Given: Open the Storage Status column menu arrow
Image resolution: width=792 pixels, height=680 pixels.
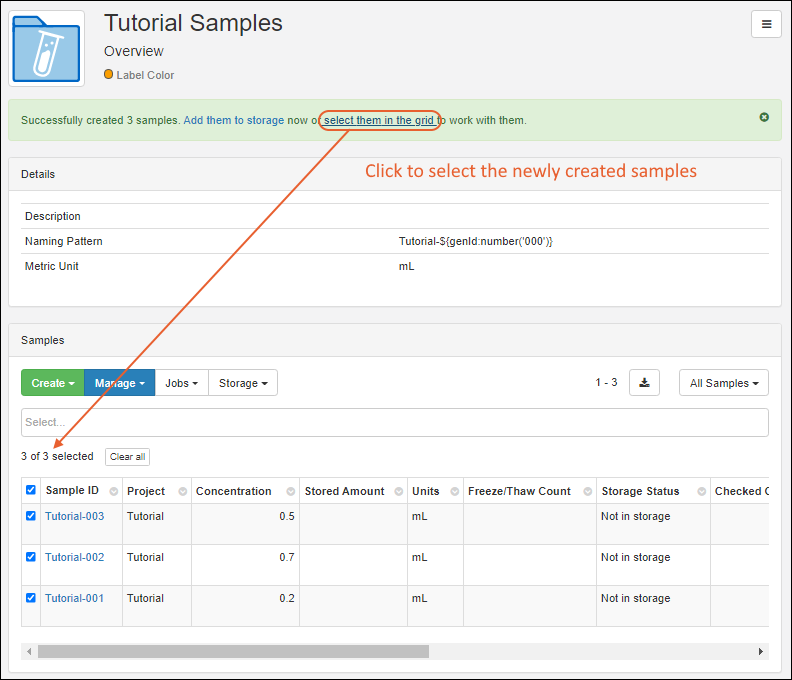Looking at the screenshot, I should pos(697,492).
